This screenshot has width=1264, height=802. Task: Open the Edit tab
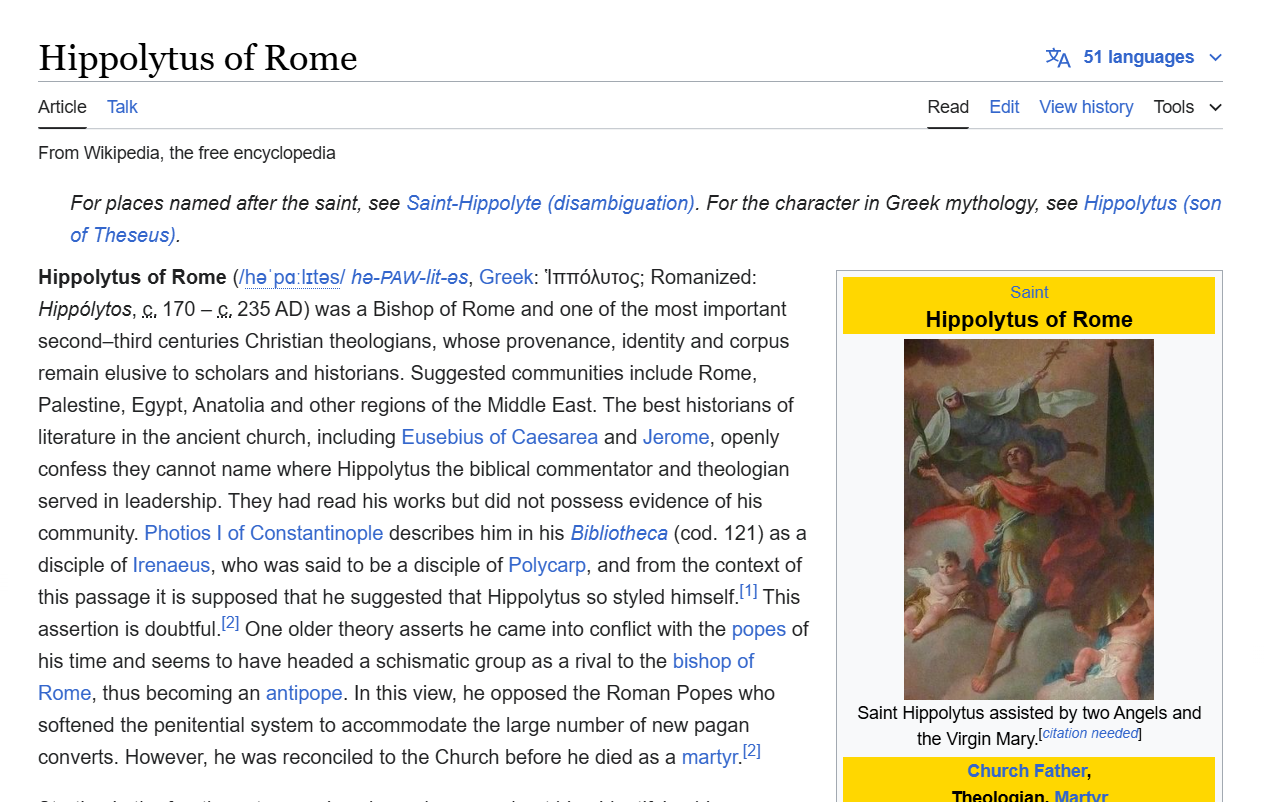[1004, 107]
